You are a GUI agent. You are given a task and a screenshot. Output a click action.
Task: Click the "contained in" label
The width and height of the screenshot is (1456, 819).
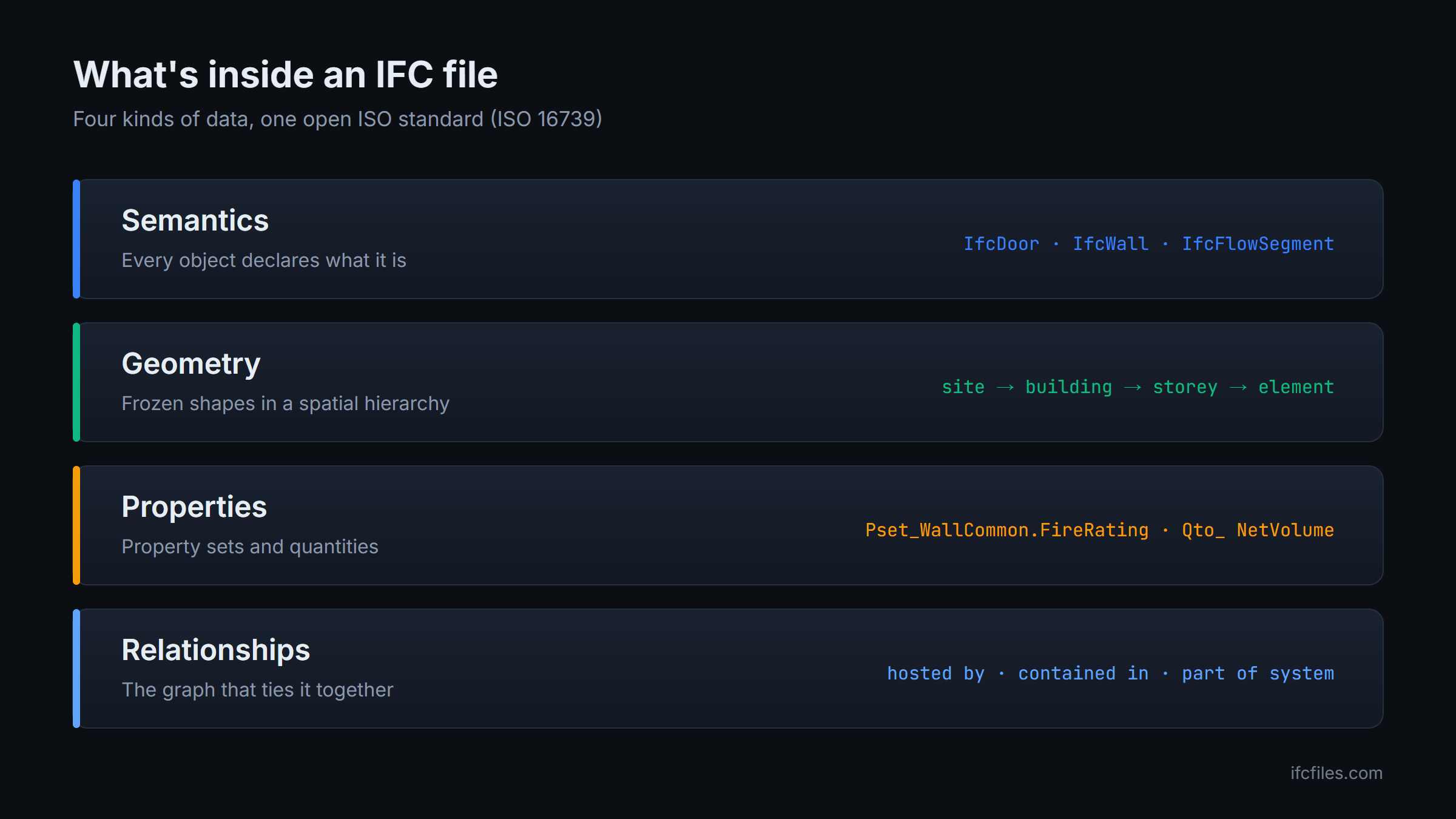point(1083,673)
